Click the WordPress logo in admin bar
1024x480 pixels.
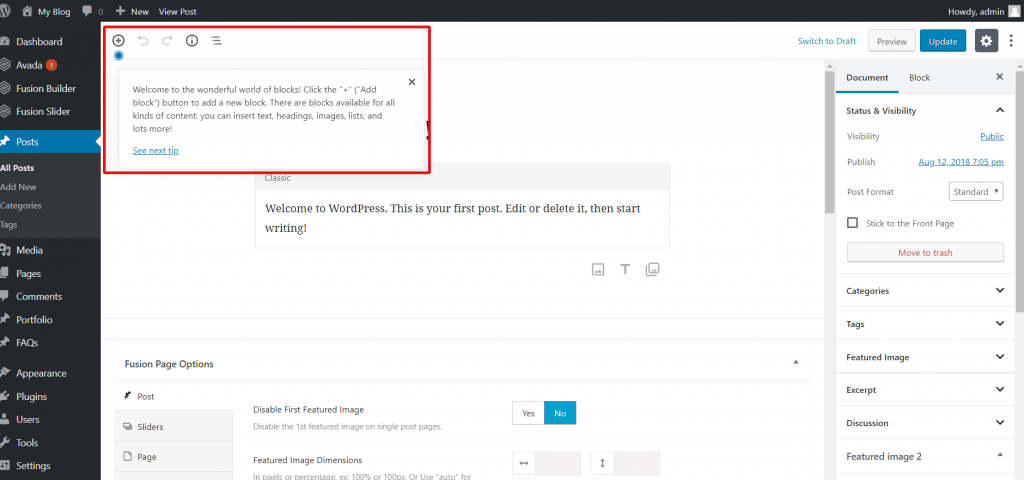click(x=5, y=11)
